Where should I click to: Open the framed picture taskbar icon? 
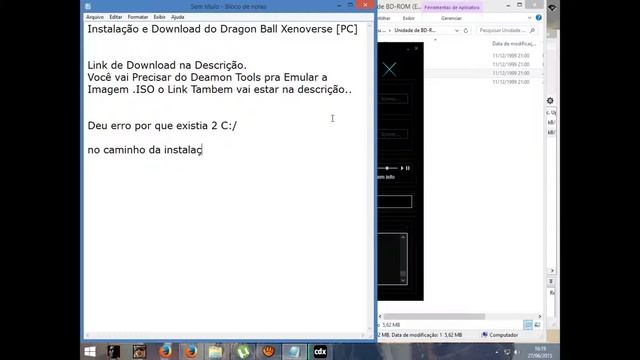click(x=139, y=351)
